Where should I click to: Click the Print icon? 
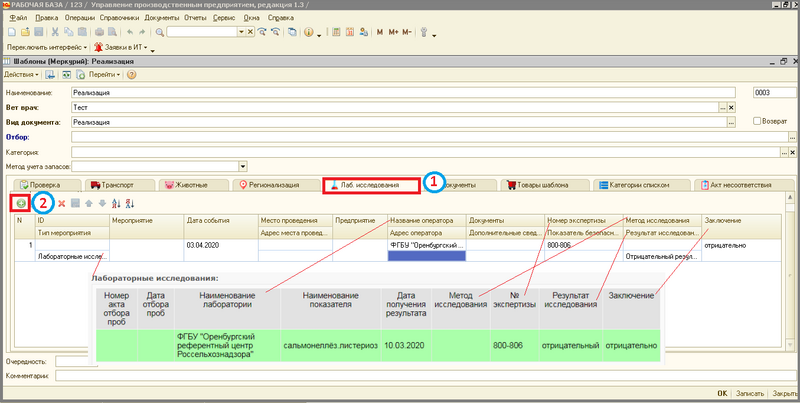99,32
